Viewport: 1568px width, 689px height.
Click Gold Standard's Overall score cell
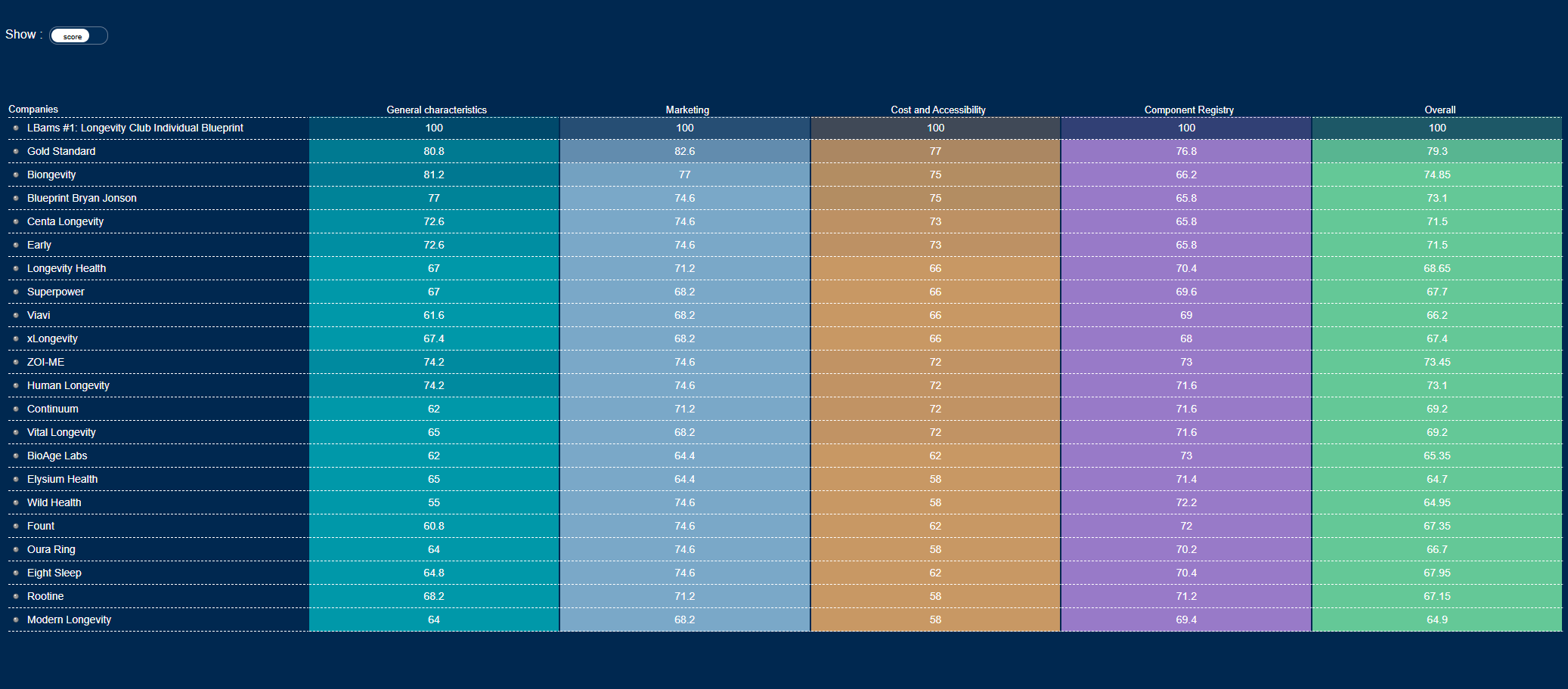click(1436, 151)
